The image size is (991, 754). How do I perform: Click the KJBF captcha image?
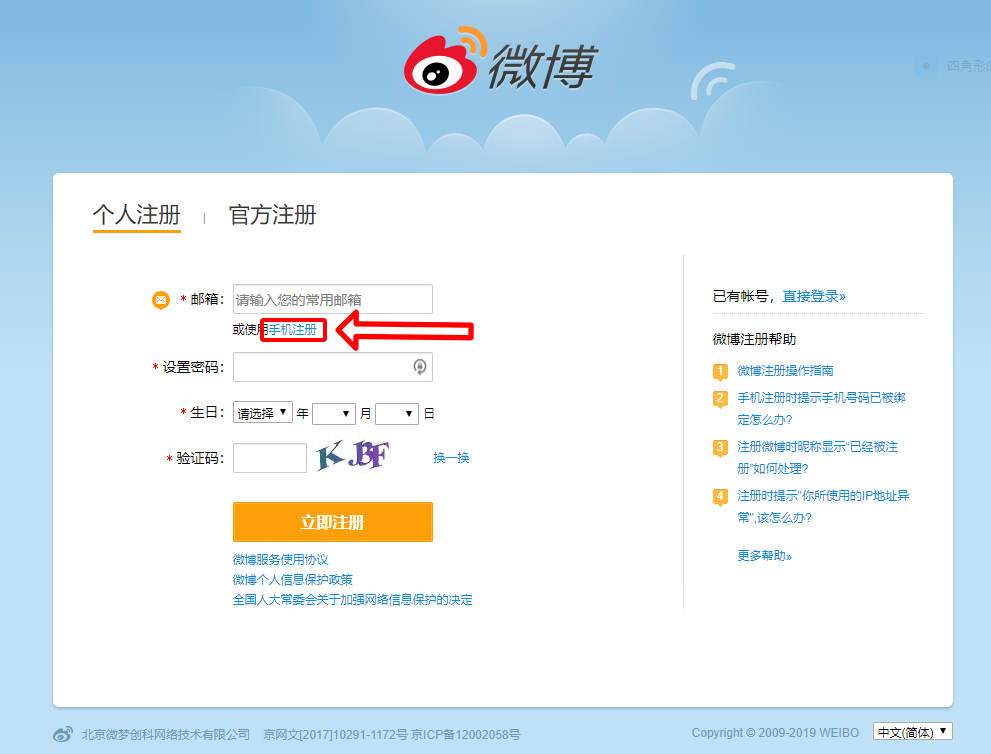point(353,456)
